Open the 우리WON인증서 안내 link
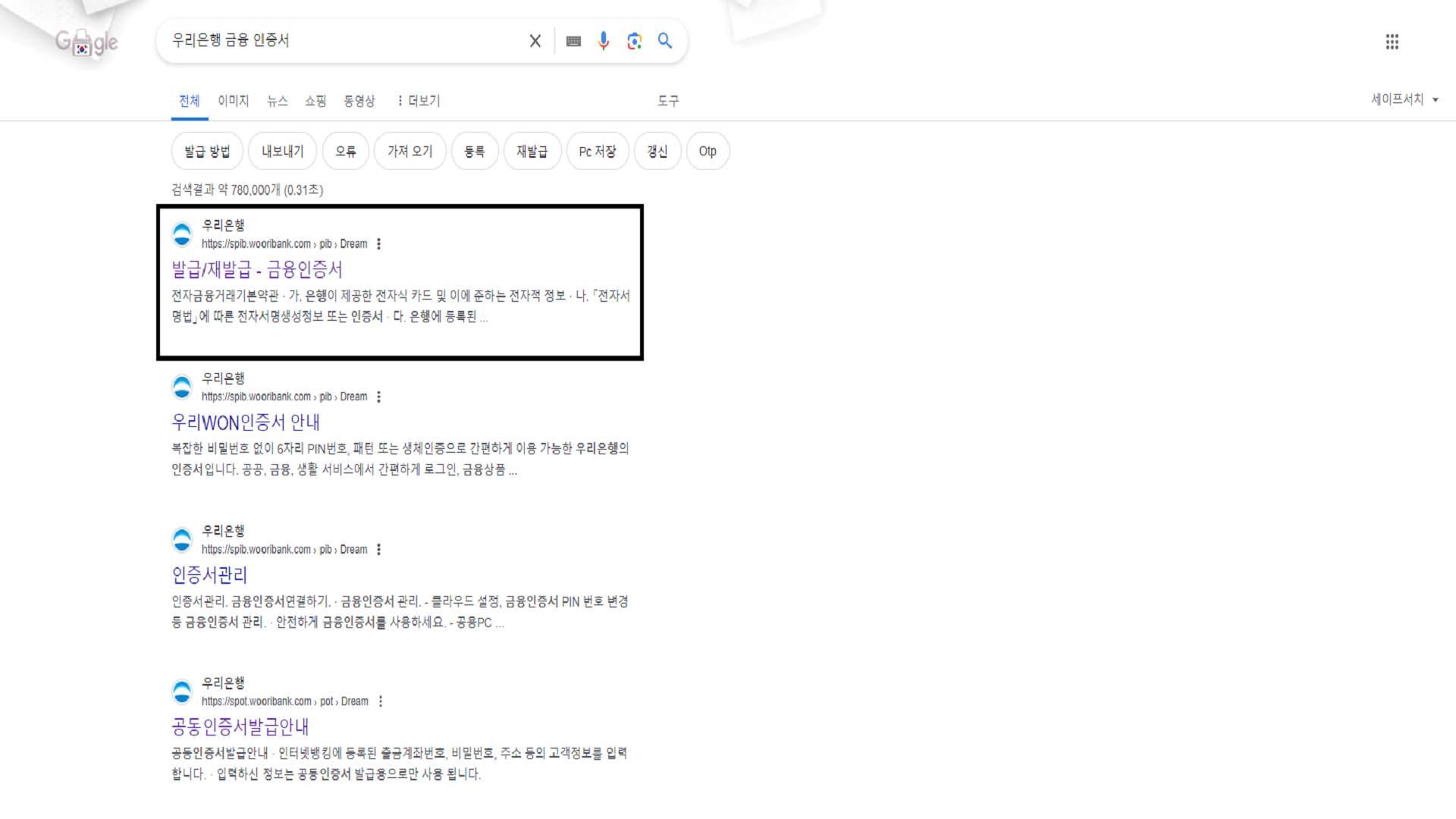Image resolution: width=1456 pixels, height=819 pixels. pos(245,422)
